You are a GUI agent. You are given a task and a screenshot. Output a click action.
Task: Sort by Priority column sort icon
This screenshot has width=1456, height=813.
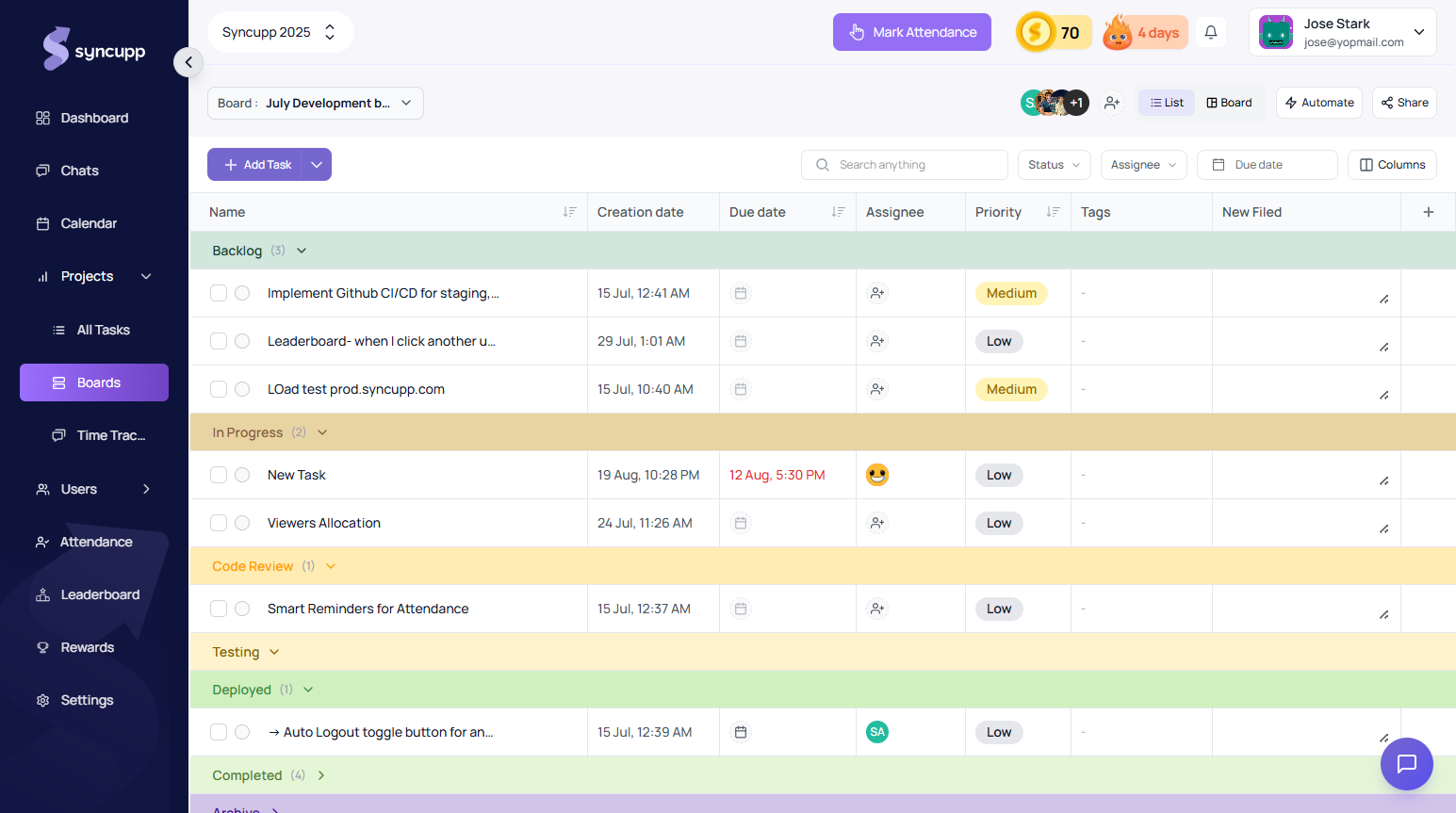click(1053, 212)
